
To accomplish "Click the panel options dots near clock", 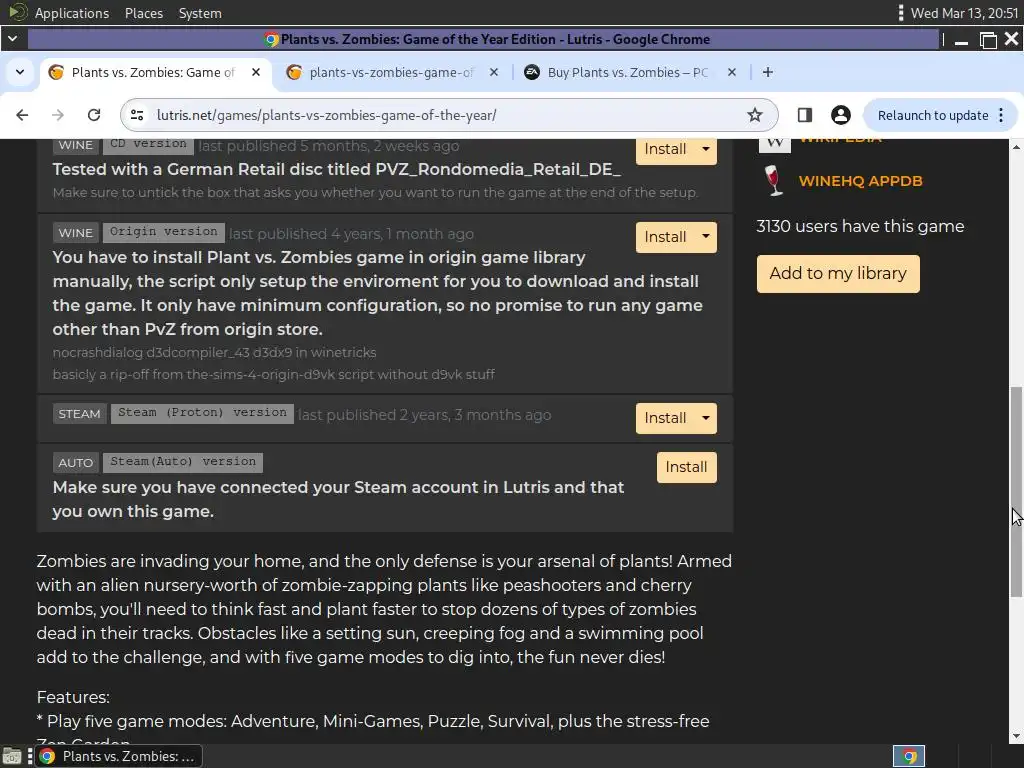I will point(901,12).
